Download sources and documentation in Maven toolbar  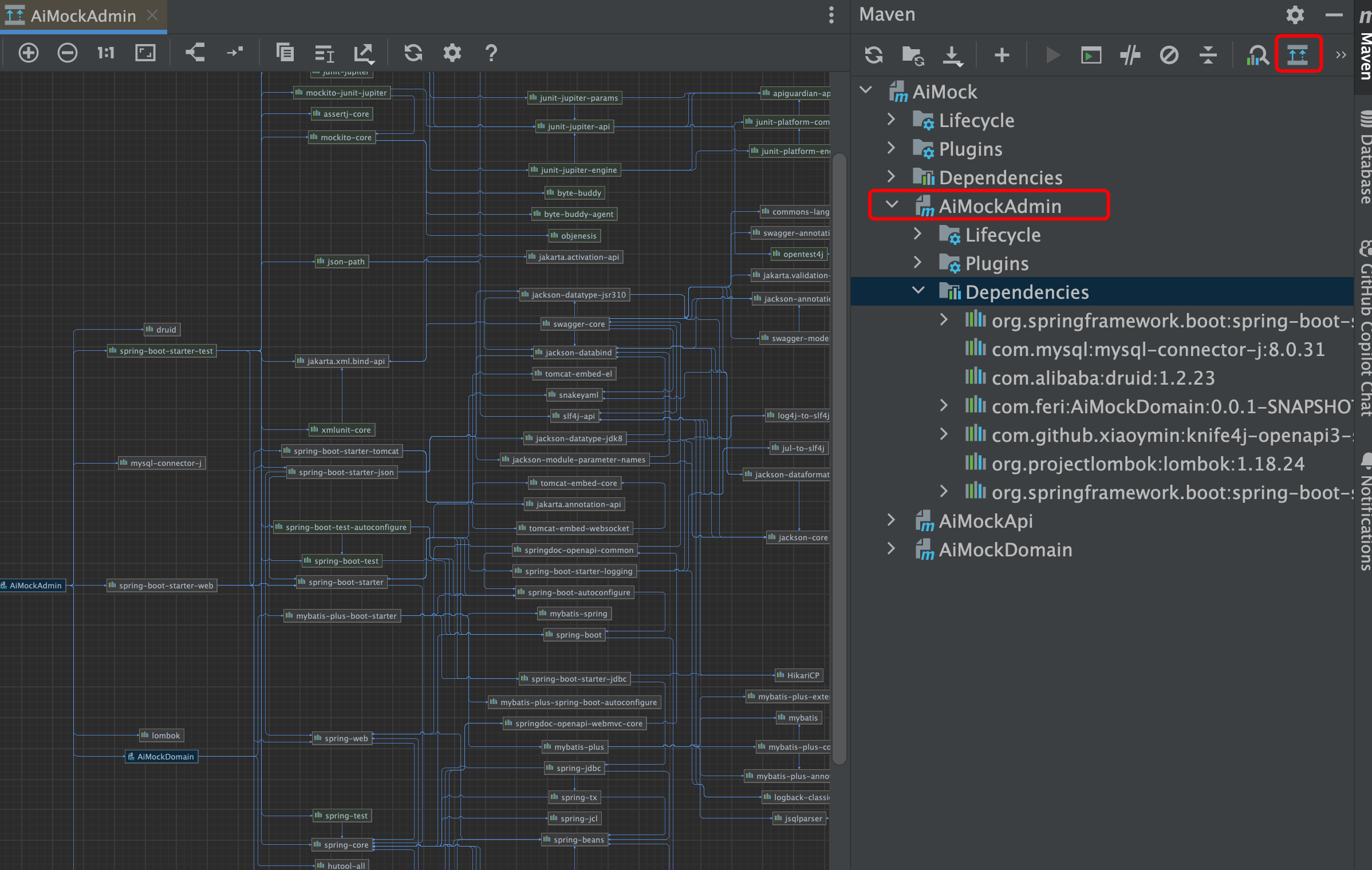(952, 56)
